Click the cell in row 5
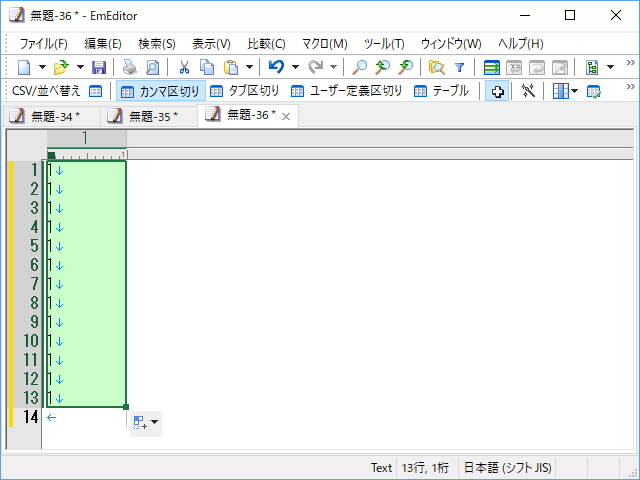 [87, 246]
